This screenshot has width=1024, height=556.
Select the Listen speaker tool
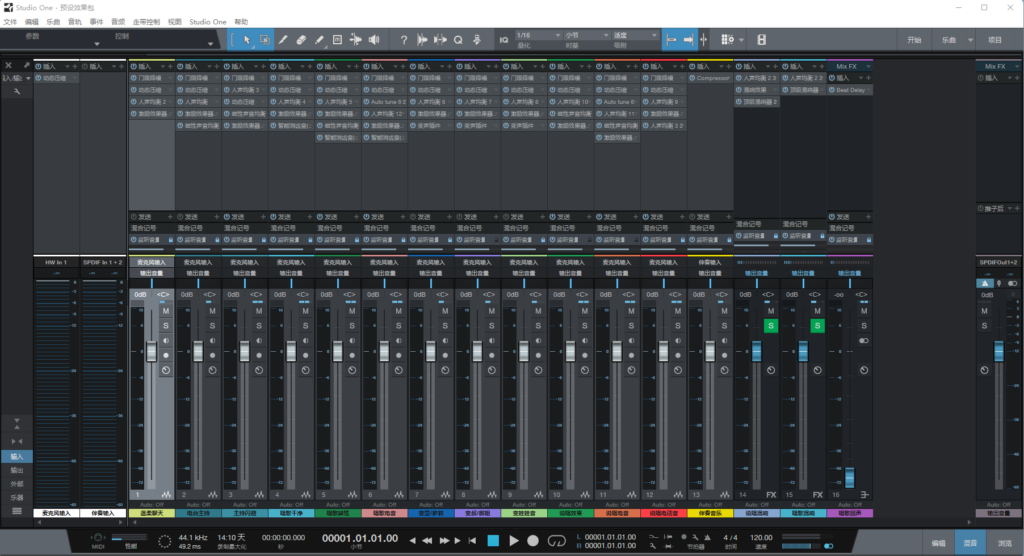373,40
